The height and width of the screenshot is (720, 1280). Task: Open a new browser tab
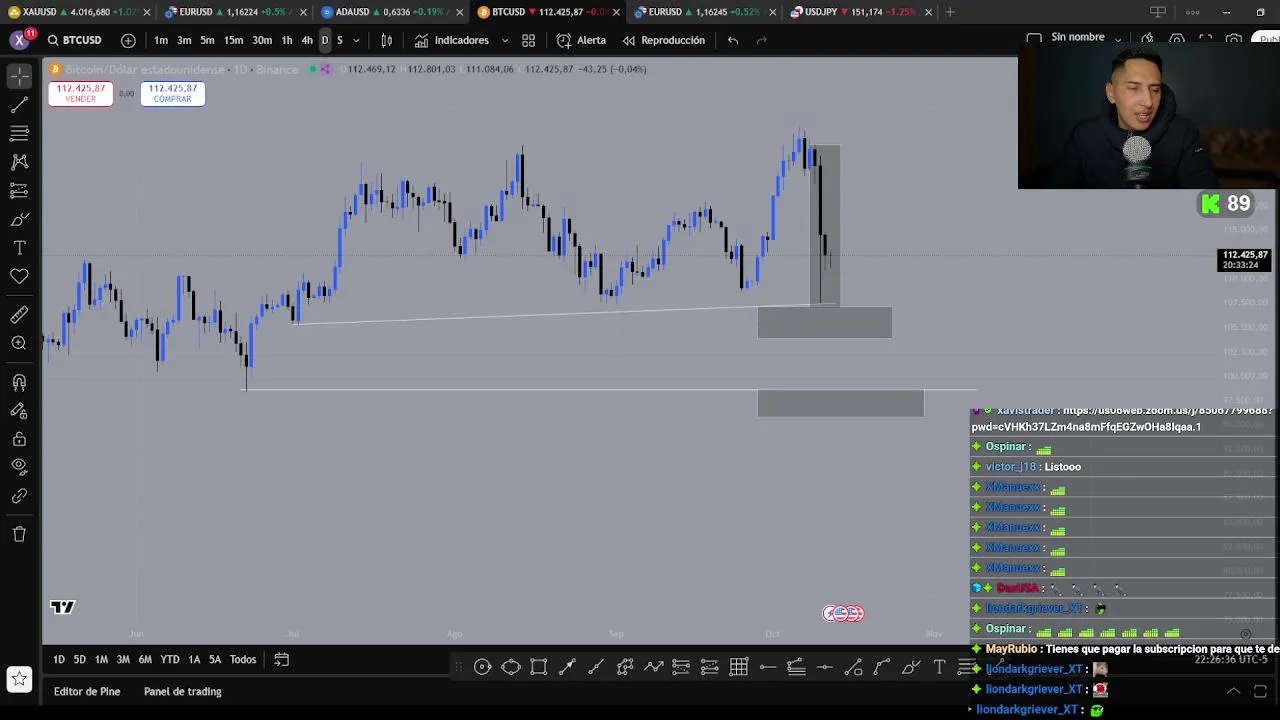click(950, 12)
